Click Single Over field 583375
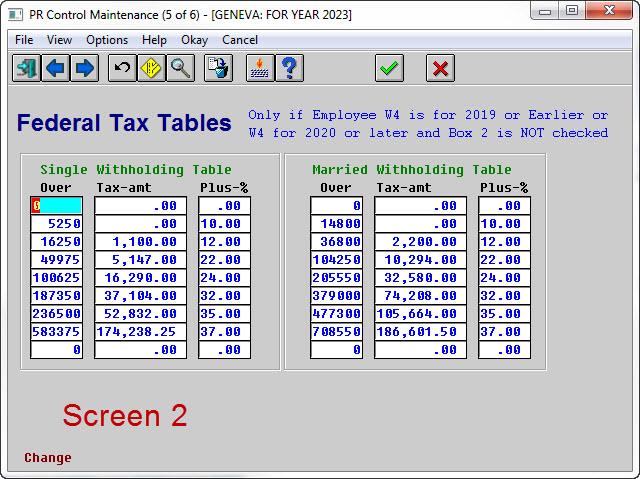This screenshot has height=479, width=640. (56, 331)
